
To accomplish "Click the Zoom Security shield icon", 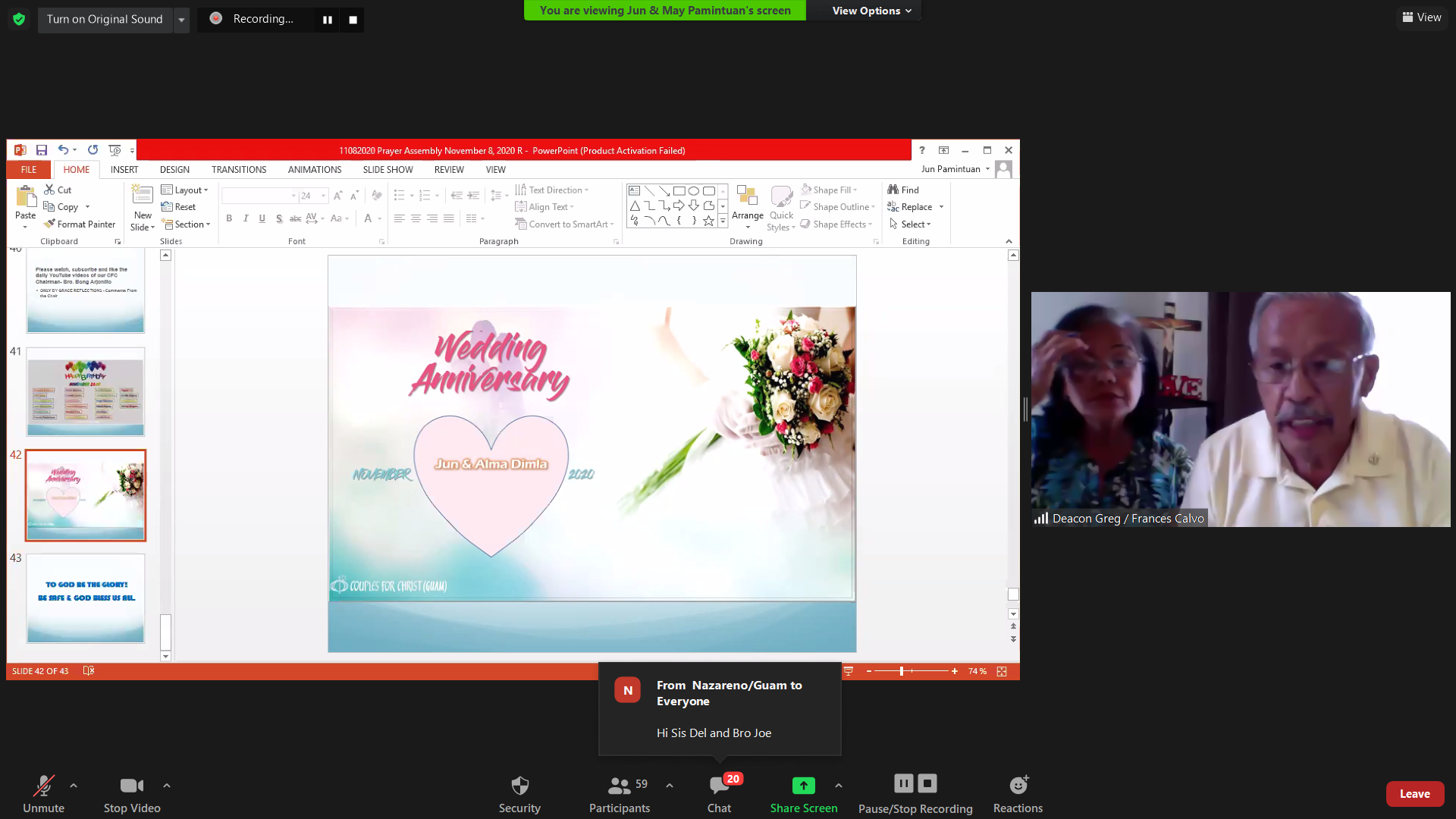I will [519, 785].
